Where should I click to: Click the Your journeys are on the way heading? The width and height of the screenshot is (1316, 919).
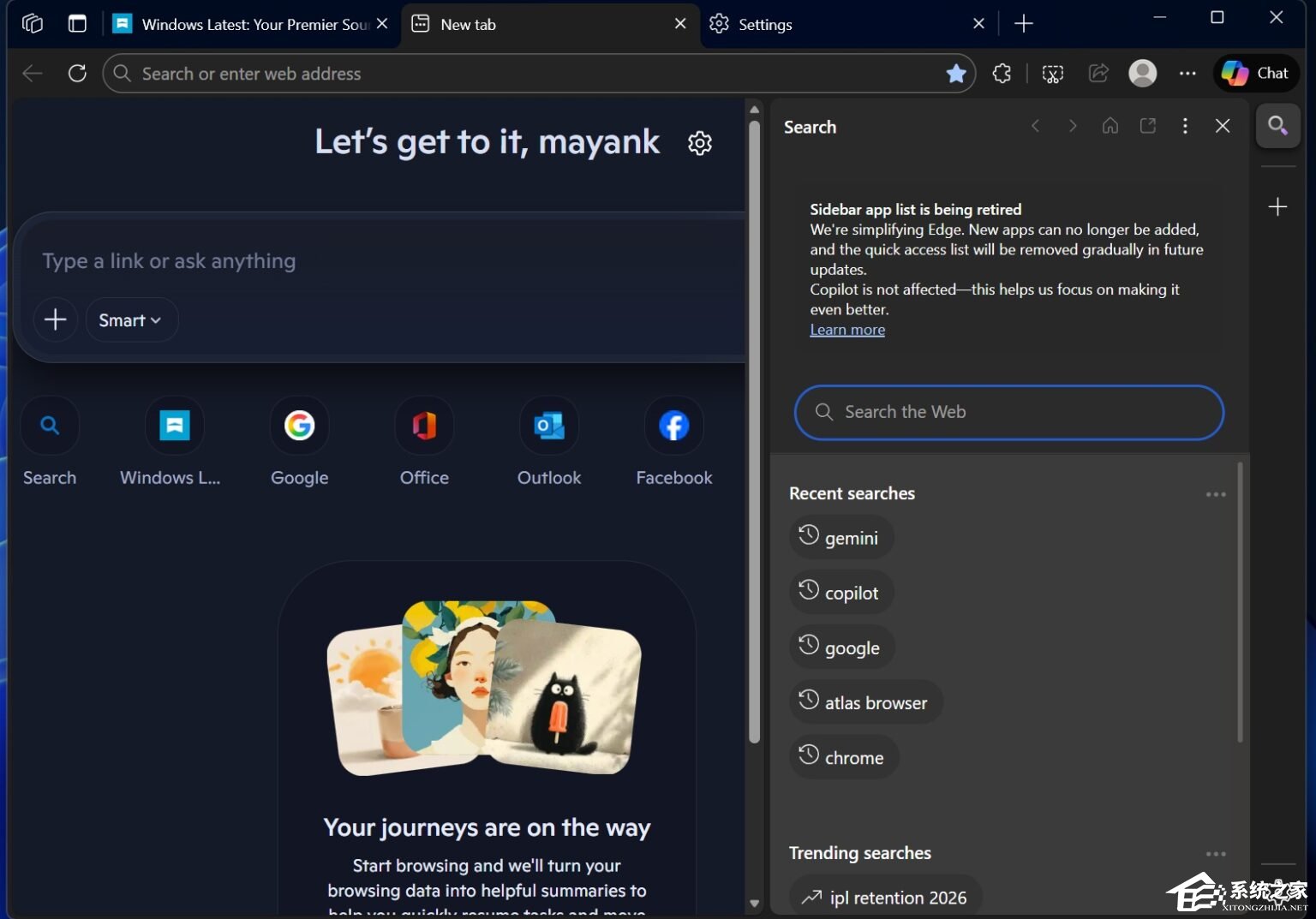pos(487,827)
